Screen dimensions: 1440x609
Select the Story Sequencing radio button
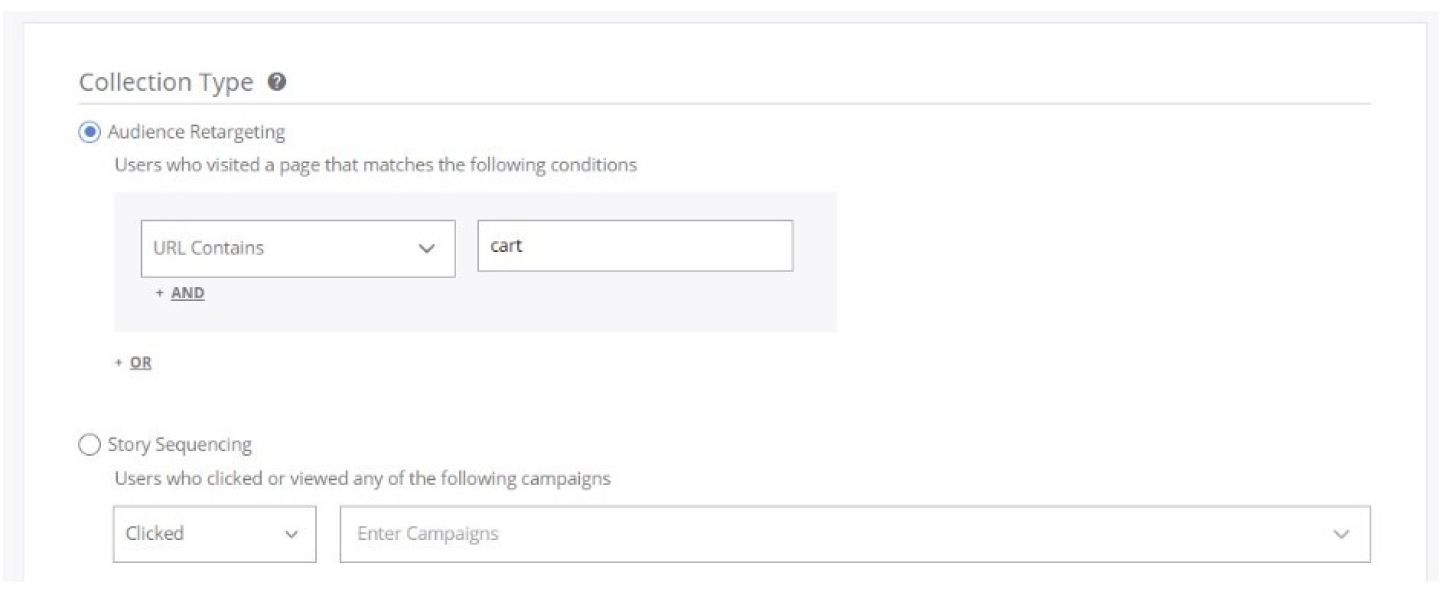[90, 445]
